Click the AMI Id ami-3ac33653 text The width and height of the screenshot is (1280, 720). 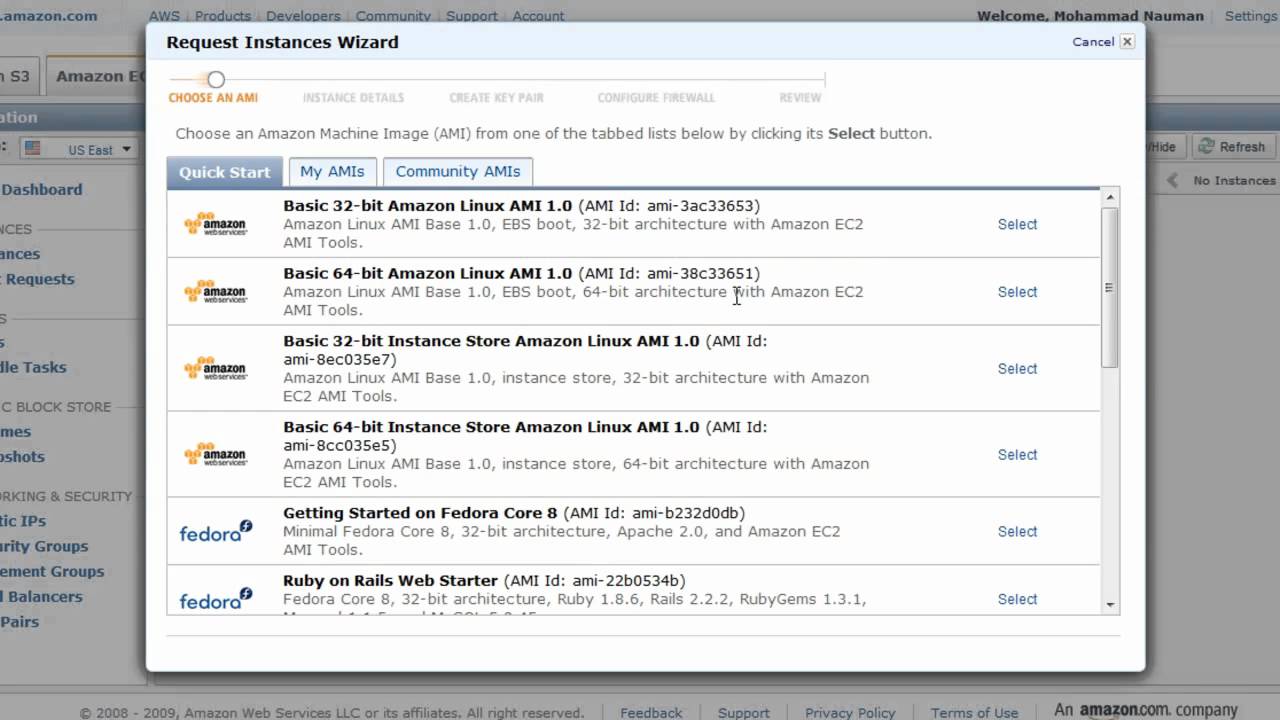pos(669,206)
